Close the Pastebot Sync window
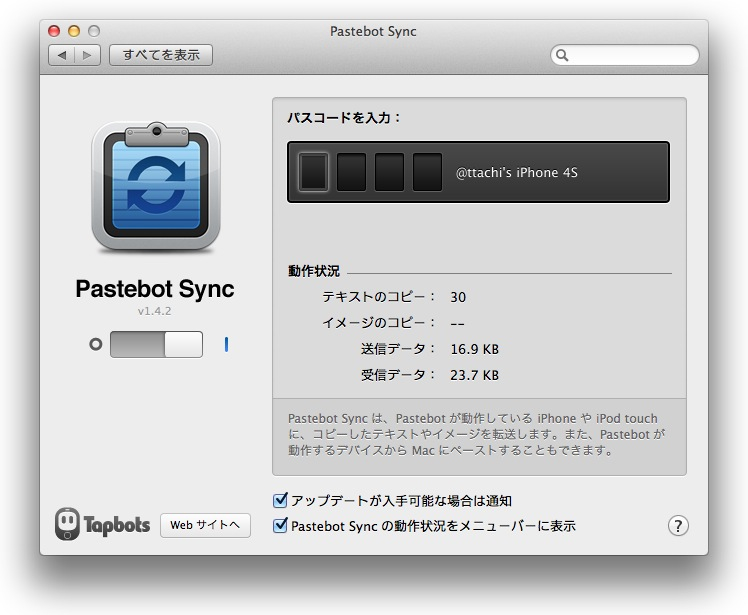This screenshot has height=615, width=748. pos(54,31)
